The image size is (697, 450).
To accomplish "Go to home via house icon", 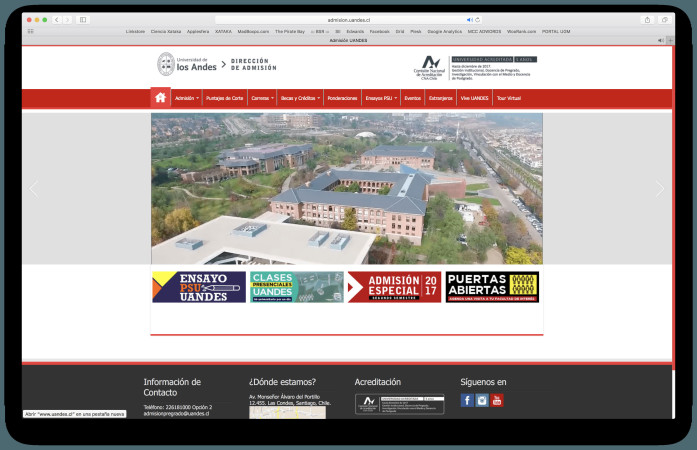I will [x=160, y=97].
